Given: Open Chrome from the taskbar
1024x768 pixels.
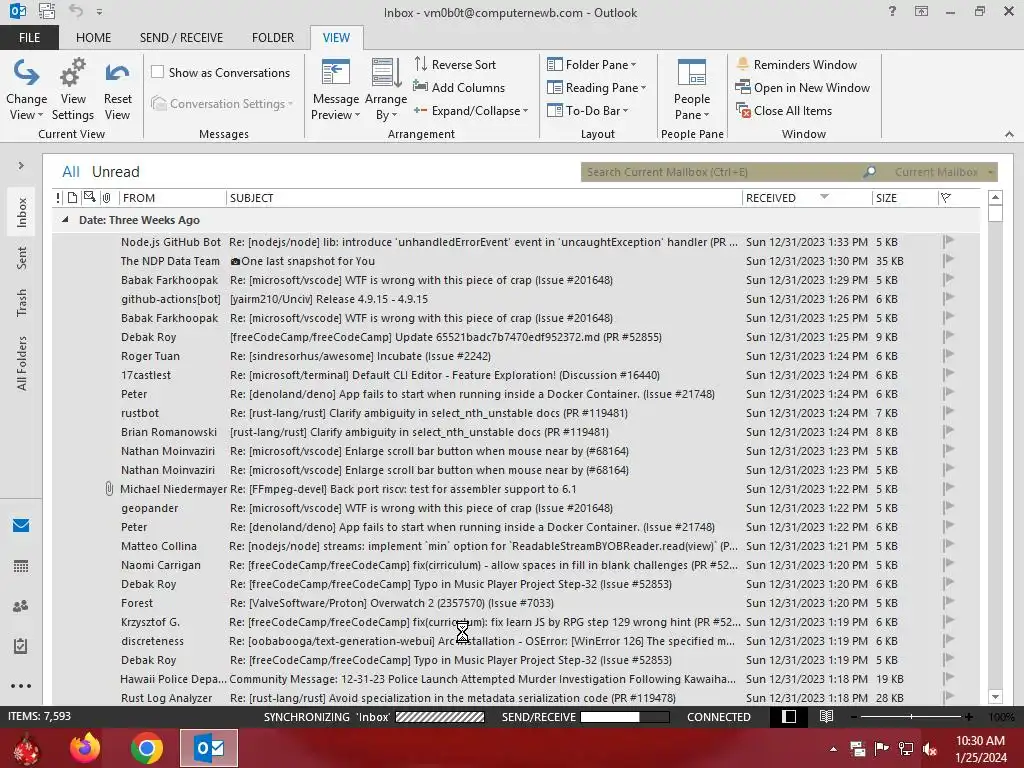Looking at the screenshot, I should (146, 748).
